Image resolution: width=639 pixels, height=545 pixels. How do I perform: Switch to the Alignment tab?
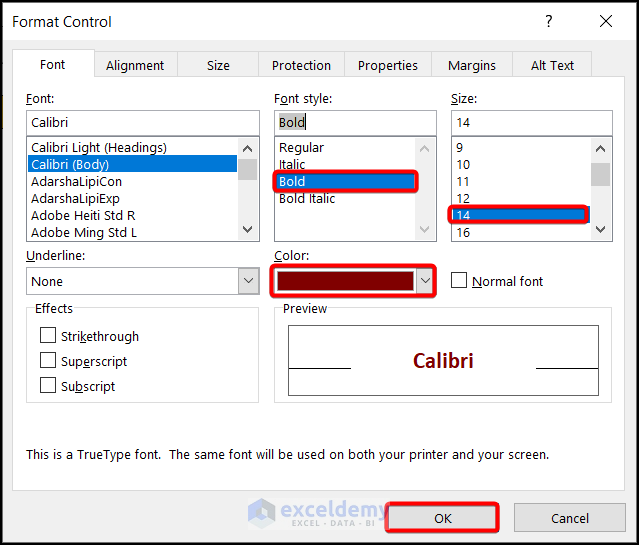click(x=135, y=65)
